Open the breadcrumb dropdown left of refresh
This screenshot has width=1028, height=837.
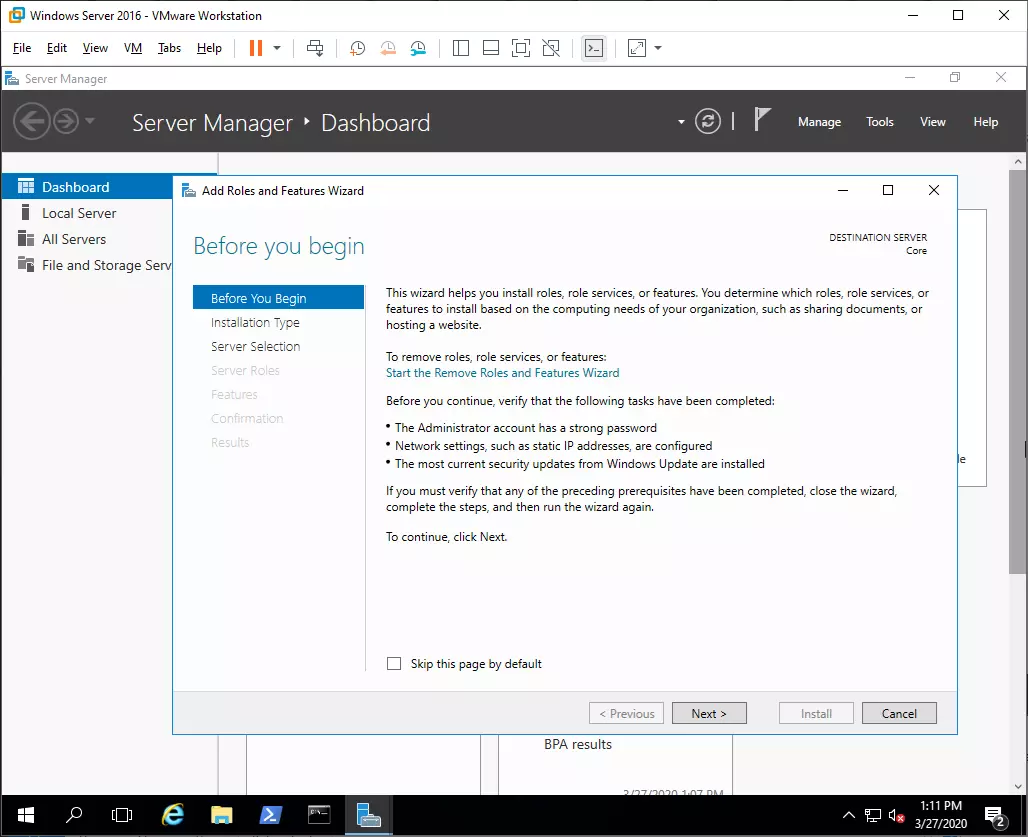point(681,122)
